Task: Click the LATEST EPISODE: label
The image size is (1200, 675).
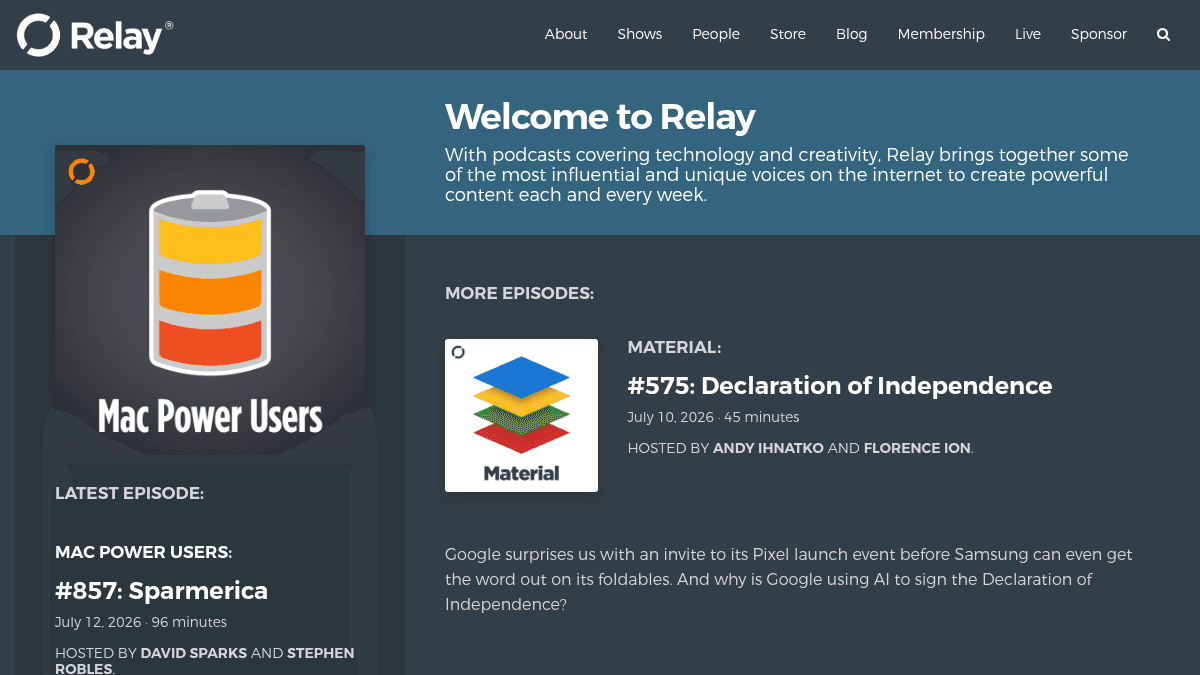Action: 130,493
